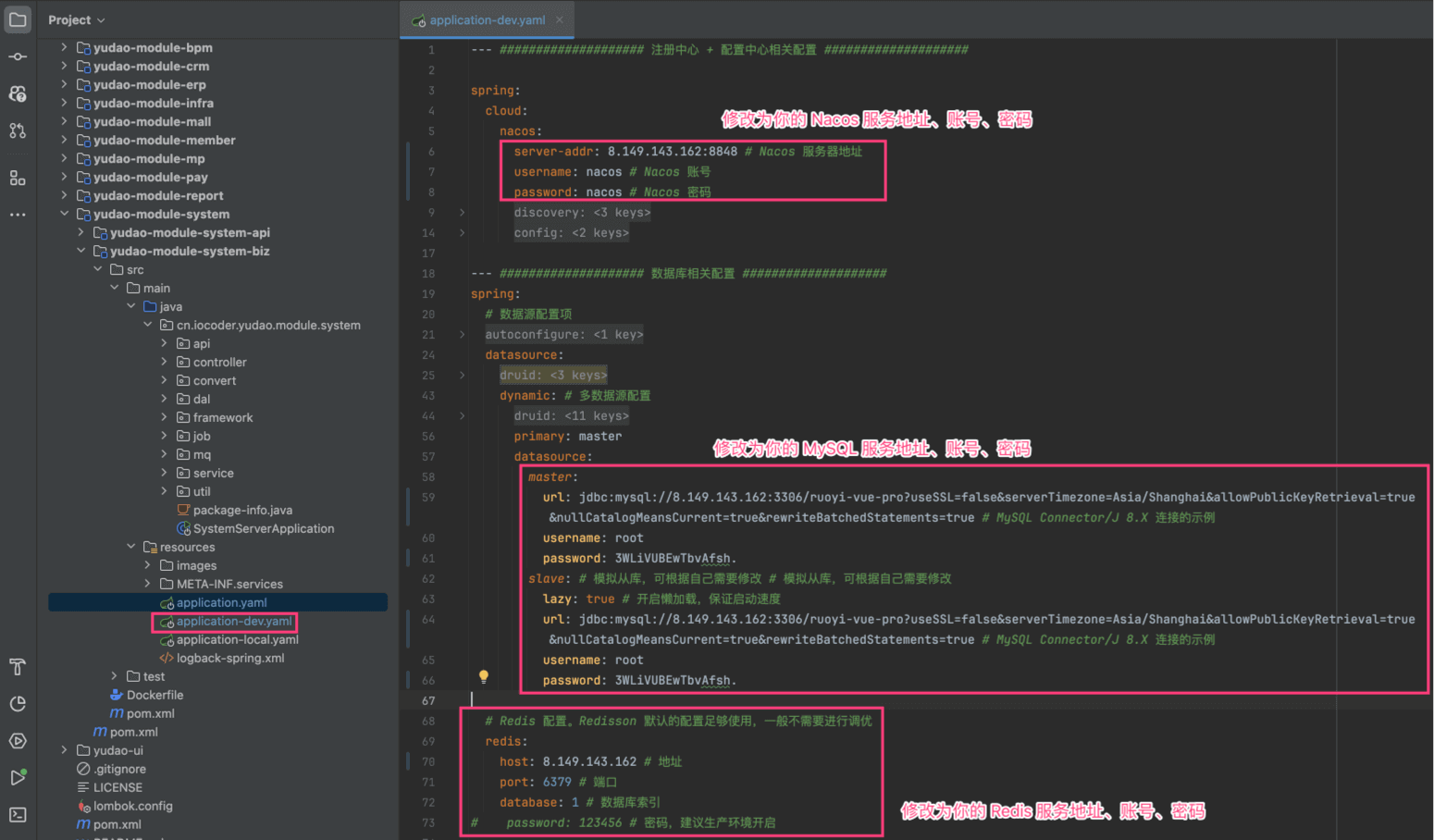The height and width of the screenshot is (840, 1434).
Task: Show more tool windows via ellipsis
Action: click(18, 215)
